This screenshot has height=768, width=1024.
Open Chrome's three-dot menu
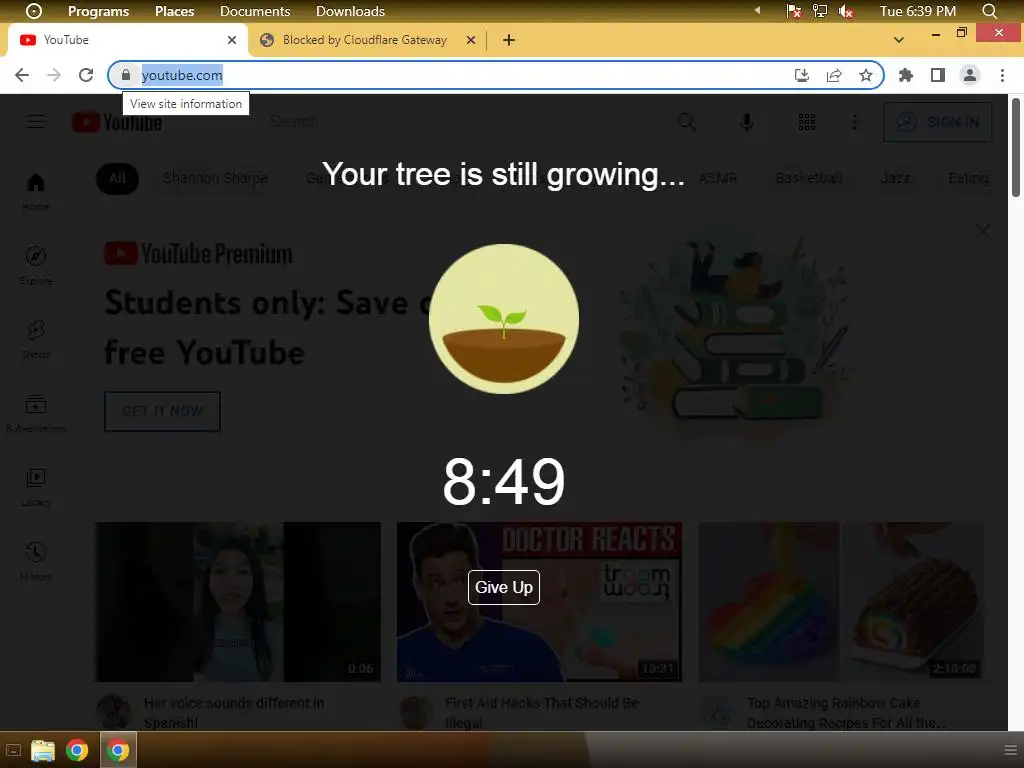[1002, 75]
